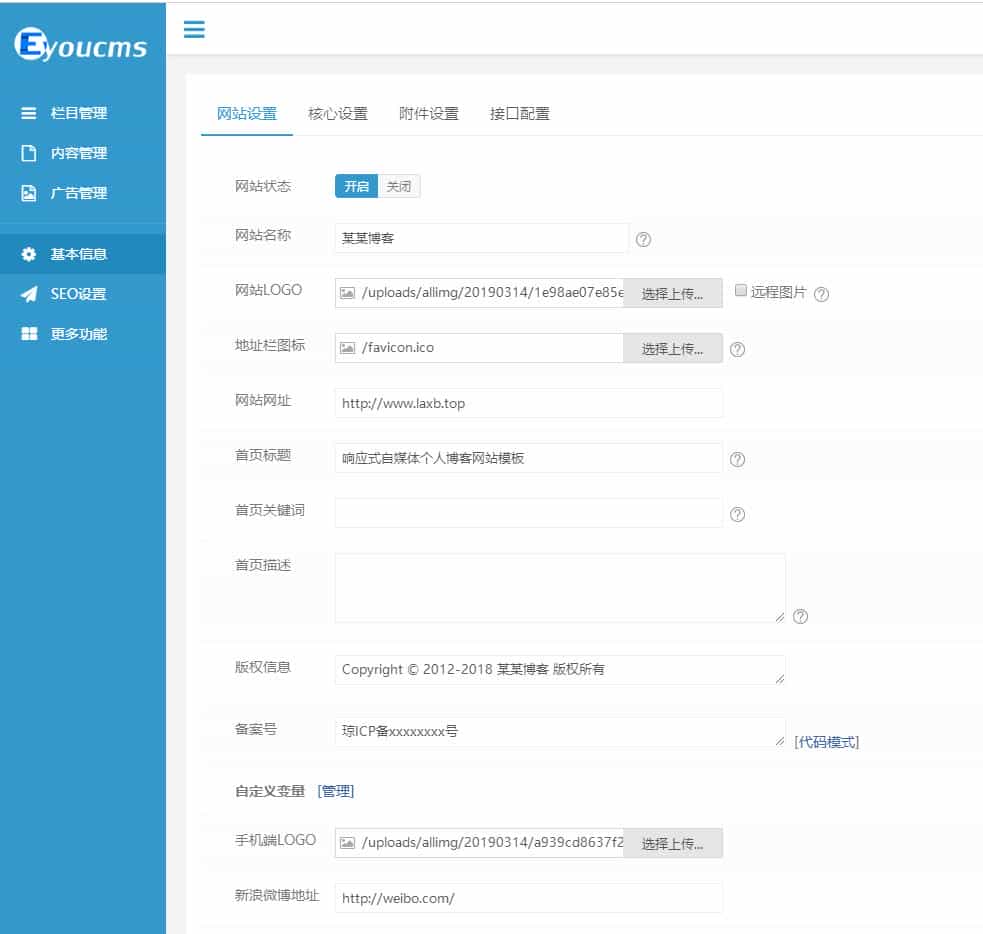Screen dimensions: 983x934
Task: Open the help tip beside 远程图片
Action: tap(821, 294)
